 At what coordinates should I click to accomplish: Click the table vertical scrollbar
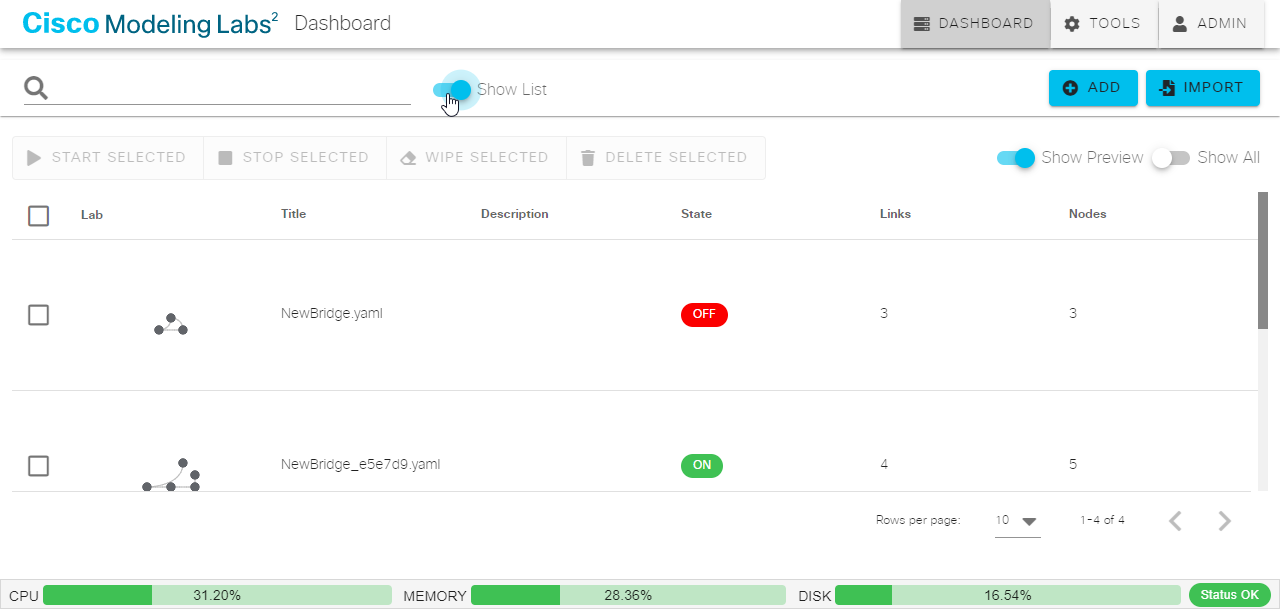1263,260
